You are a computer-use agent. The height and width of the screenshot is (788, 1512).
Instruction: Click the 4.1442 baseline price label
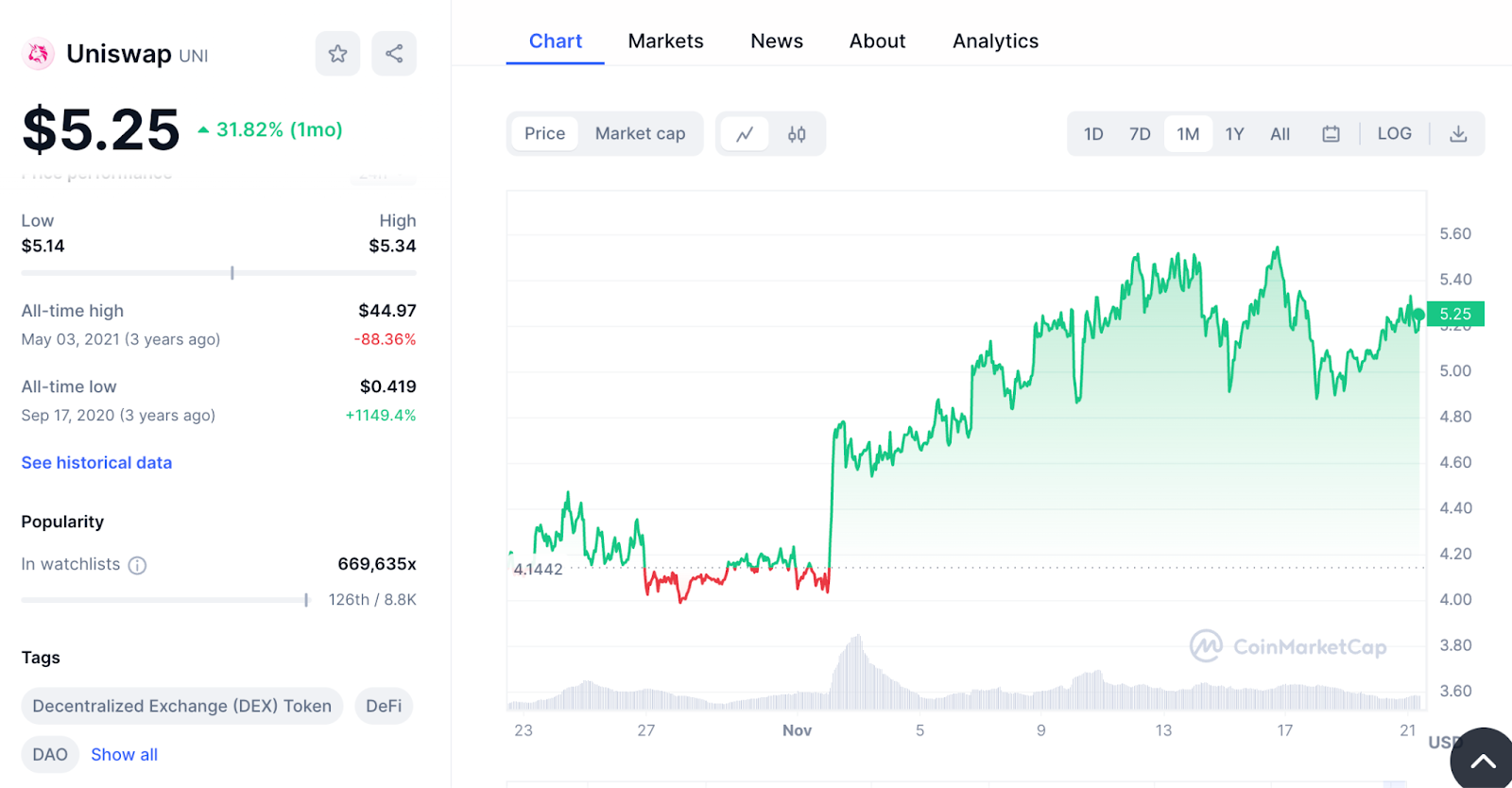coord(538,569)
